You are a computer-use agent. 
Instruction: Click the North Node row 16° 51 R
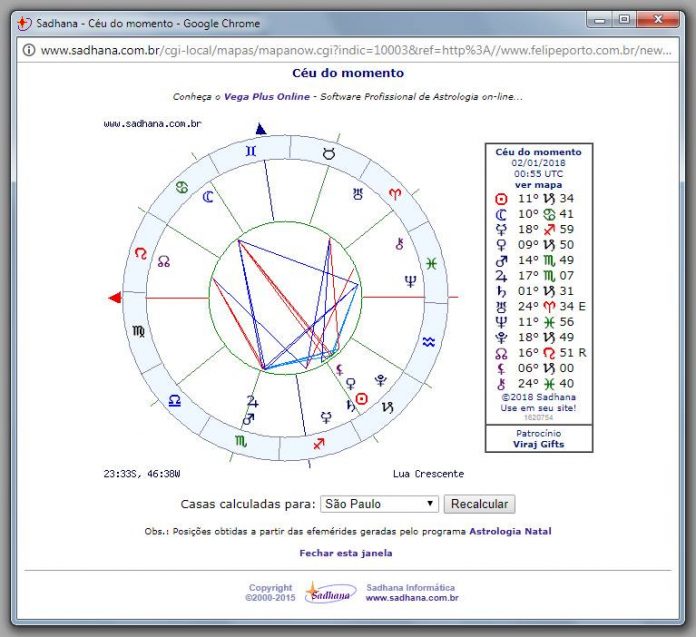tap(539, 353)
